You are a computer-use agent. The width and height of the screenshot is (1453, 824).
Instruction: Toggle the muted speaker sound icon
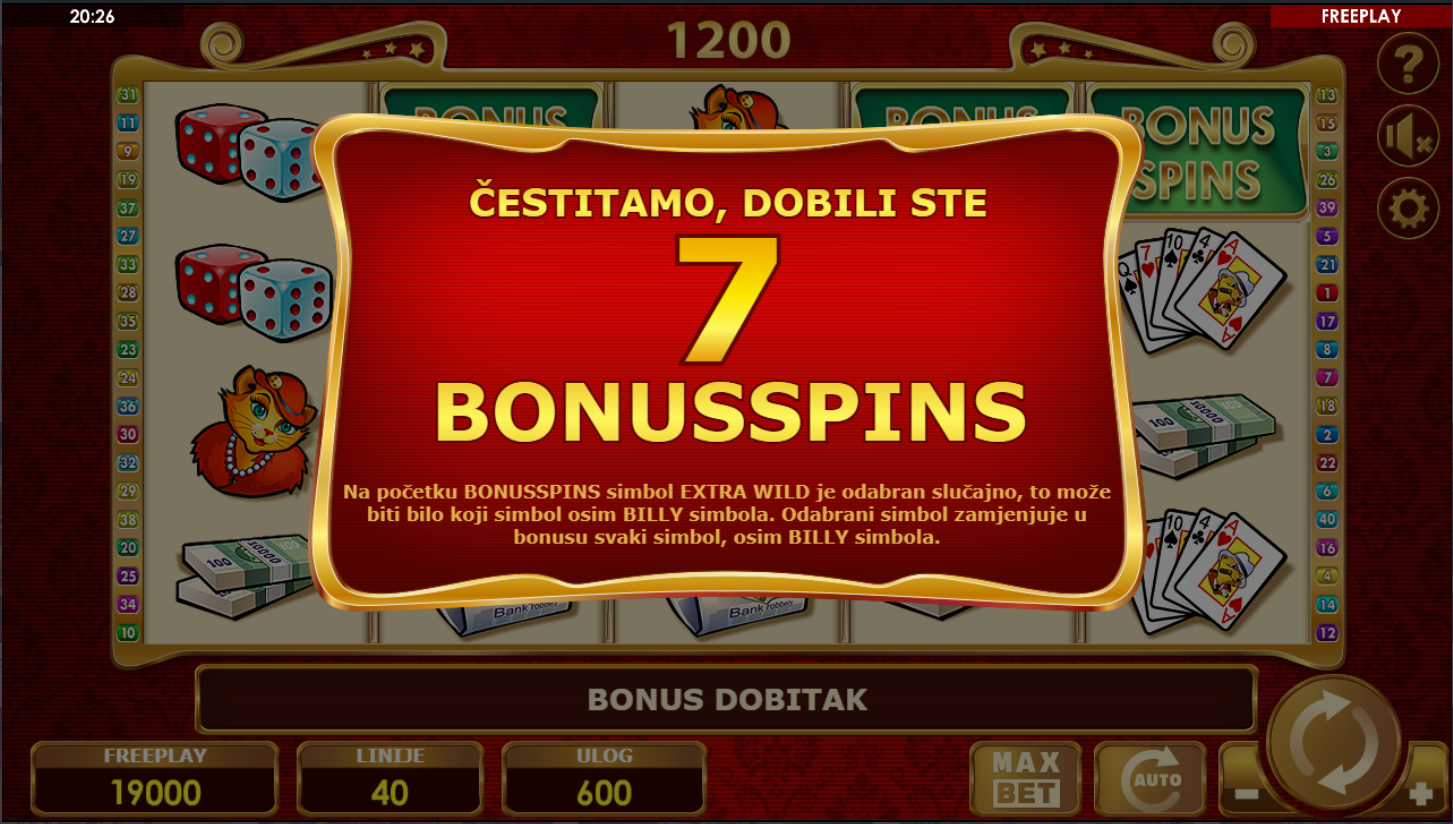click(x=1408, y=136)
